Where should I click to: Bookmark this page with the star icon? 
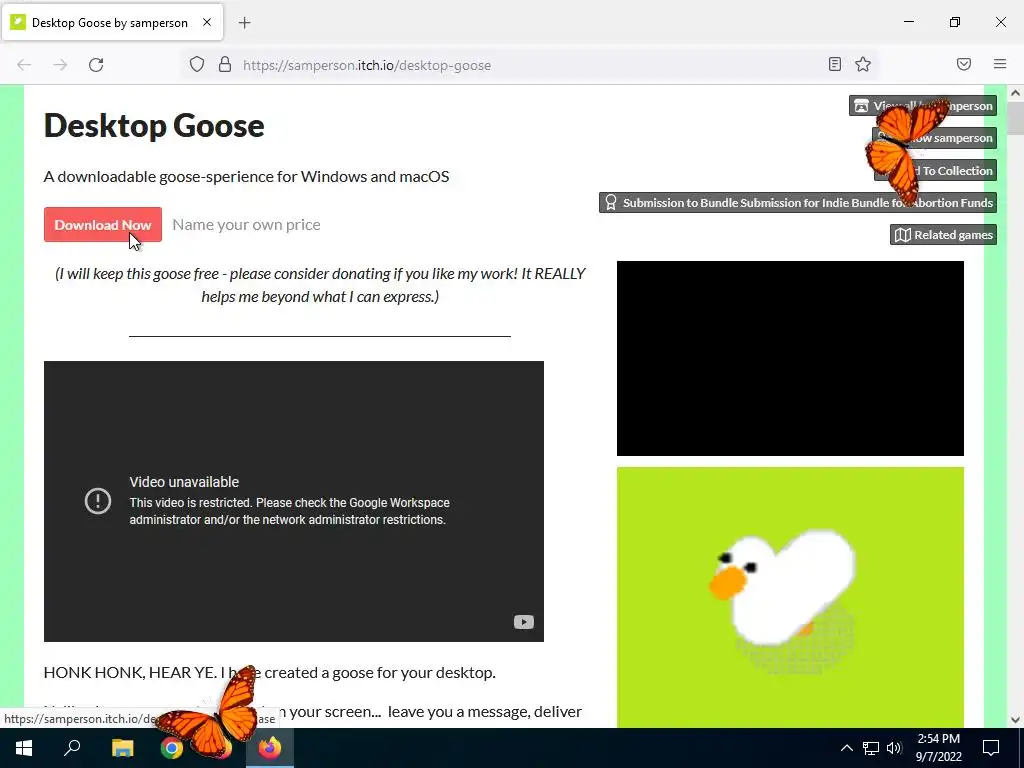(863, 64)
